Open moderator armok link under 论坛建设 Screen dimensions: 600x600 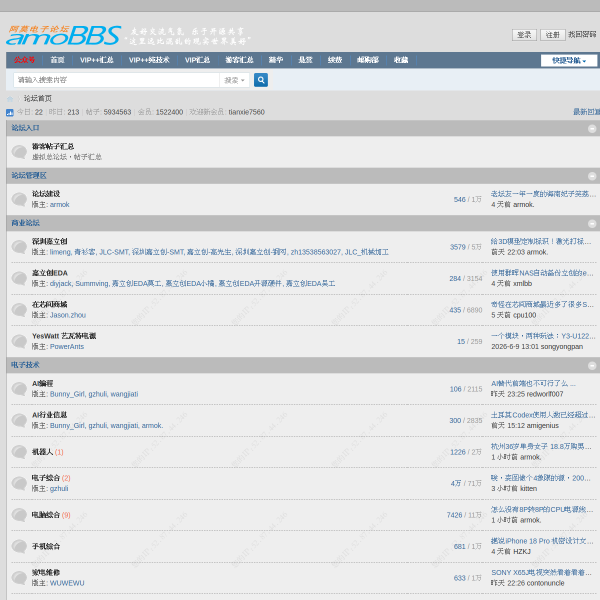[60, 205]
